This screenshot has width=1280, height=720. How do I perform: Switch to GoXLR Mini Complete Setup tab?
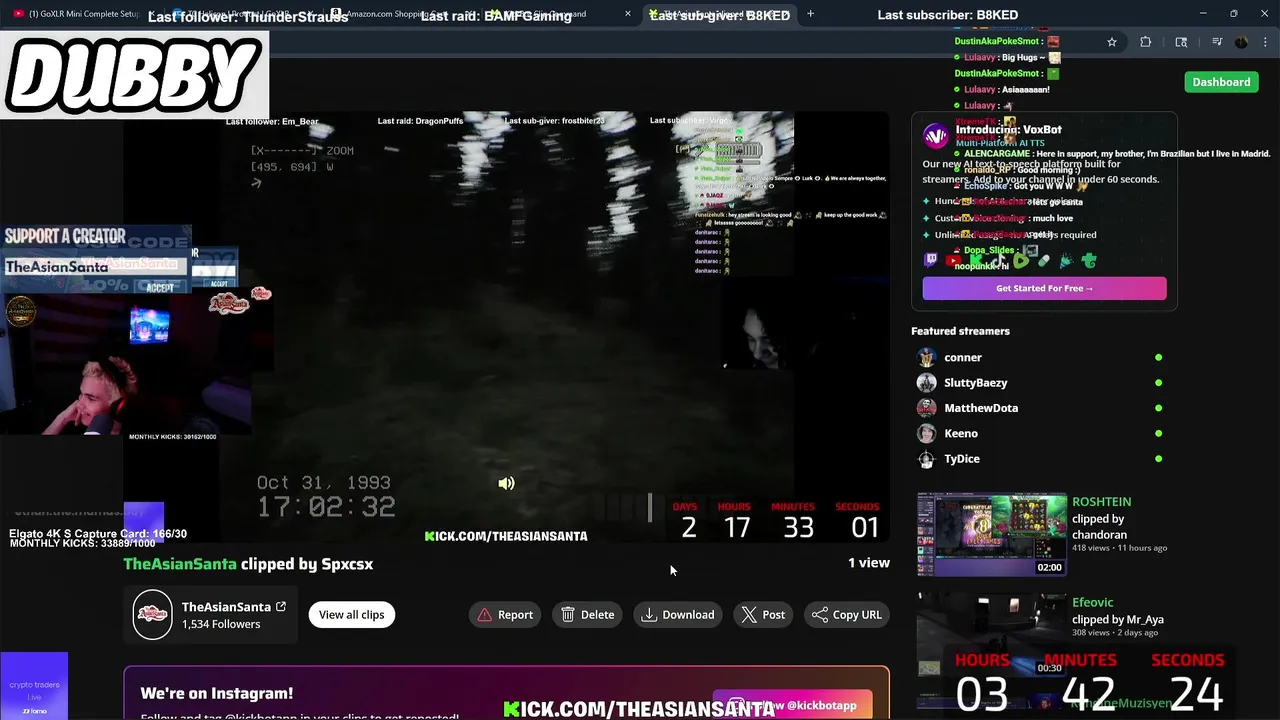pyautogui.click(x=86, y=14)
